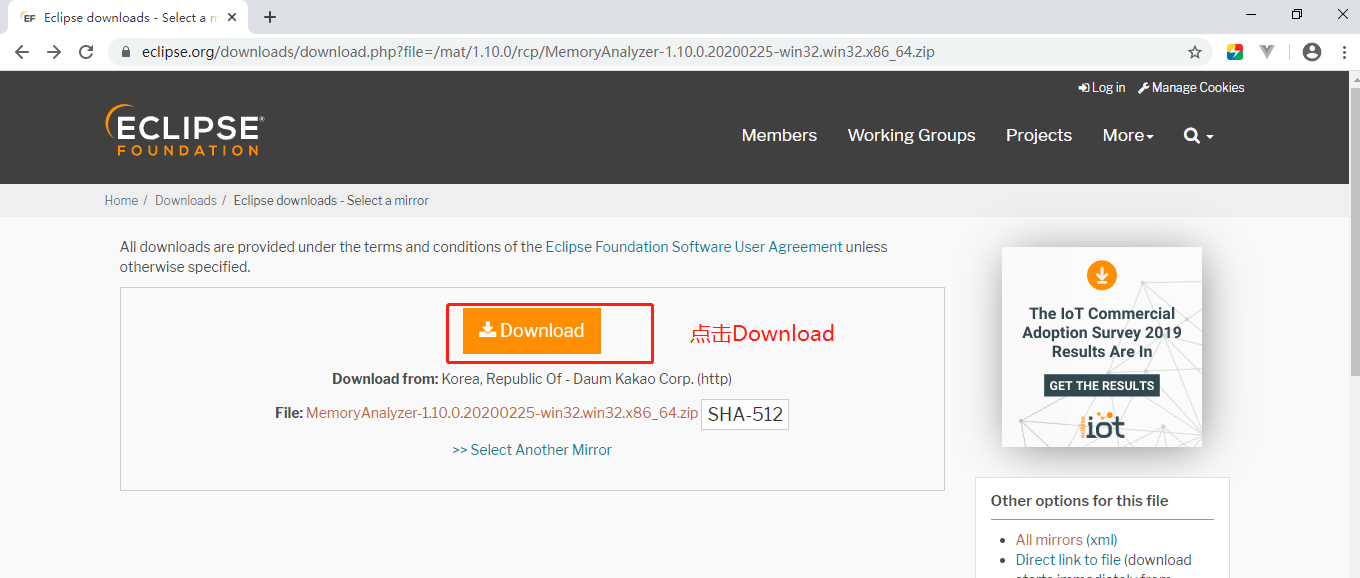Go back with the browser back arrow
Screen dimensions: 1360x578
coord(22,52)
